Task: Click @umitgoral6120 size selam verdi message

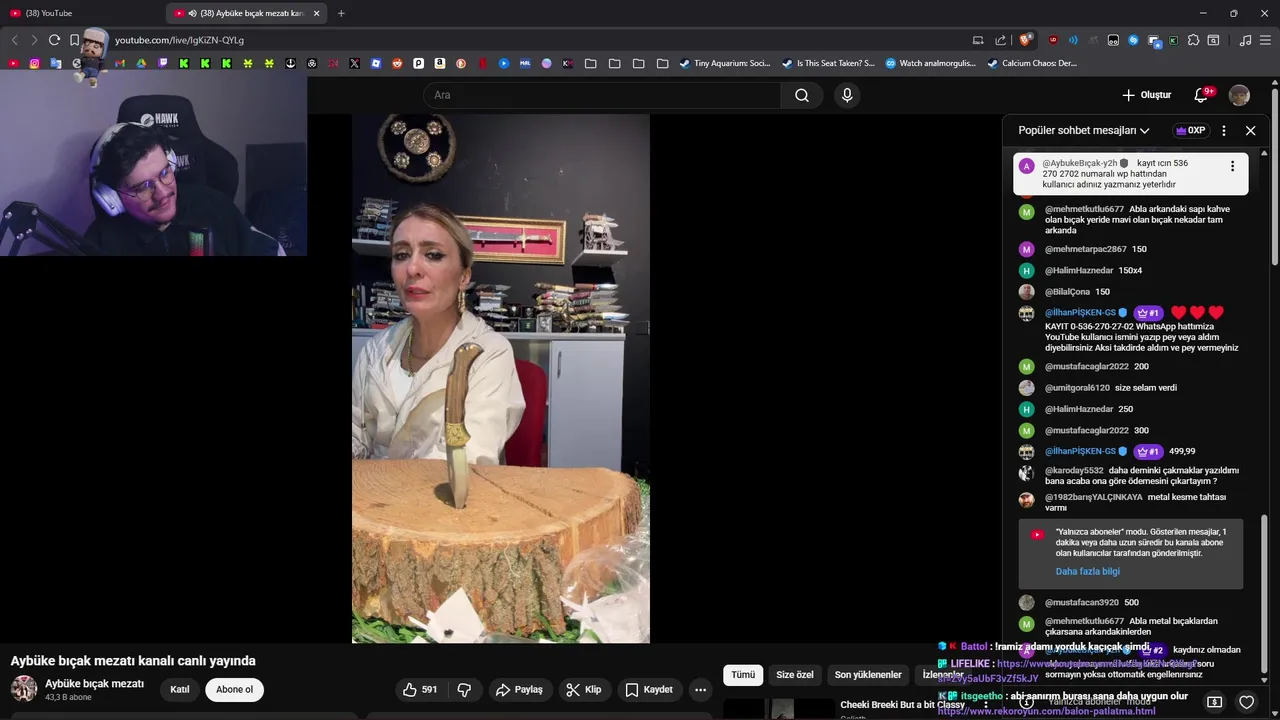Action: click(x=1130, y=388)
